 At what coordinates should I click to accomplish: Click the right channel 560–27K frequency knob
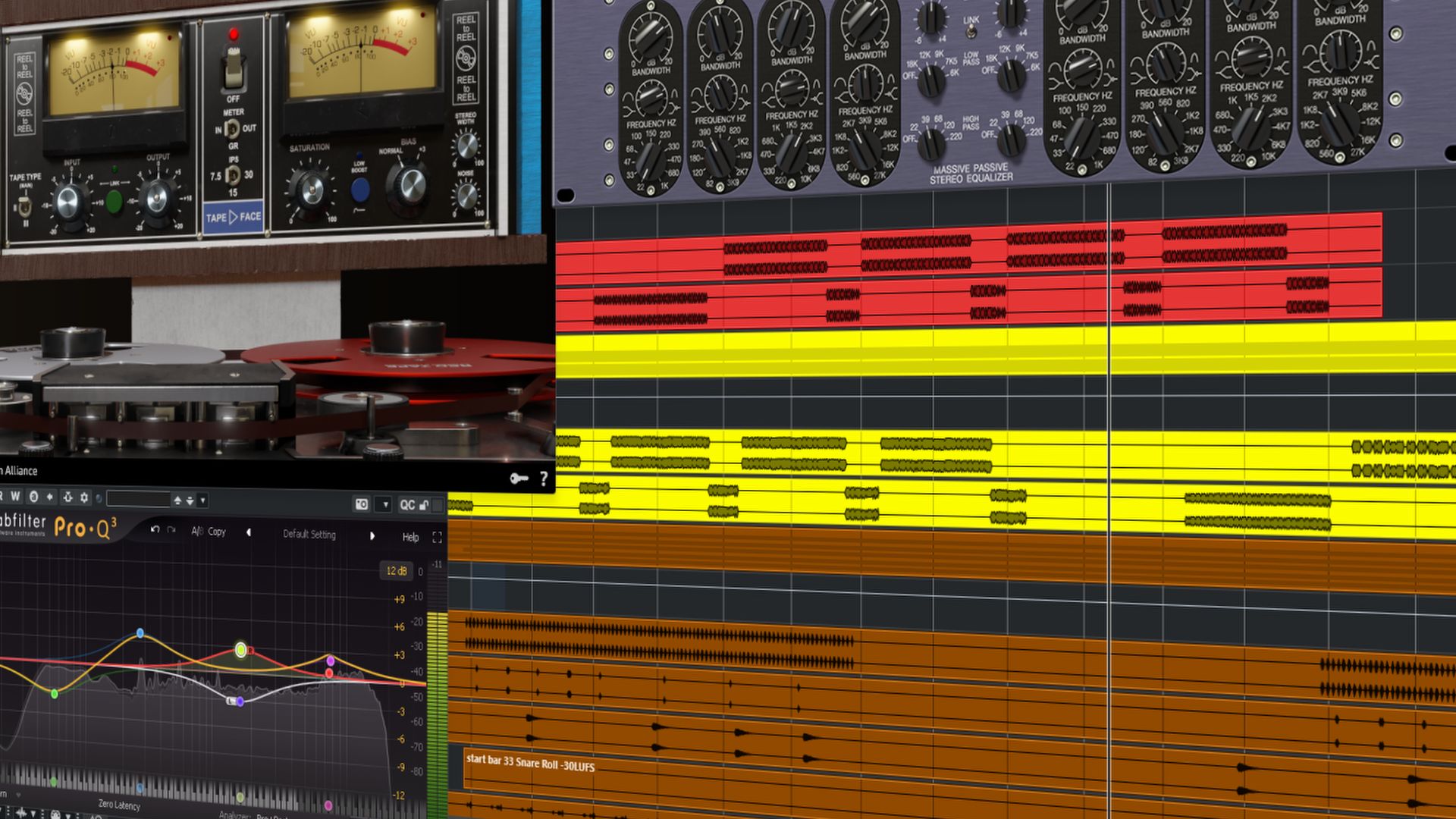[1340, 123]
